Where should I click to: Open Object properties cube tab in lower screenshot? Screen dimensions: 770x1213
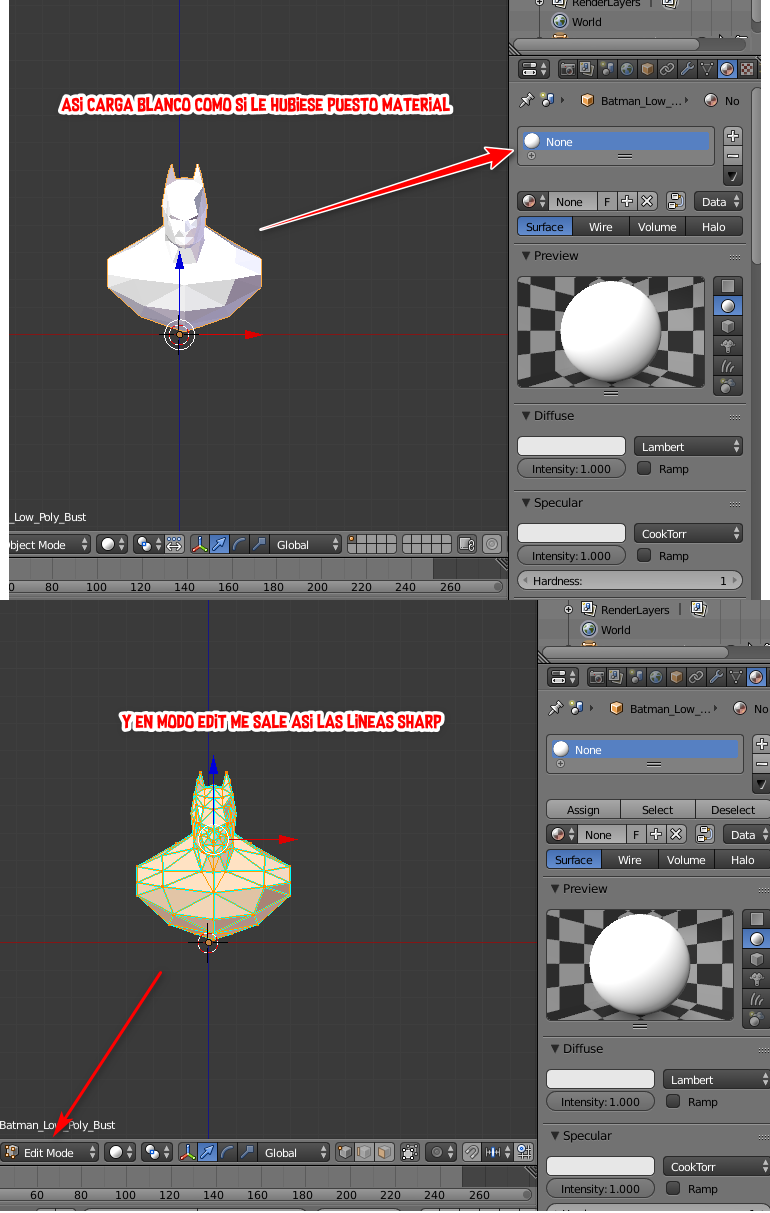(x=676, y=677)
